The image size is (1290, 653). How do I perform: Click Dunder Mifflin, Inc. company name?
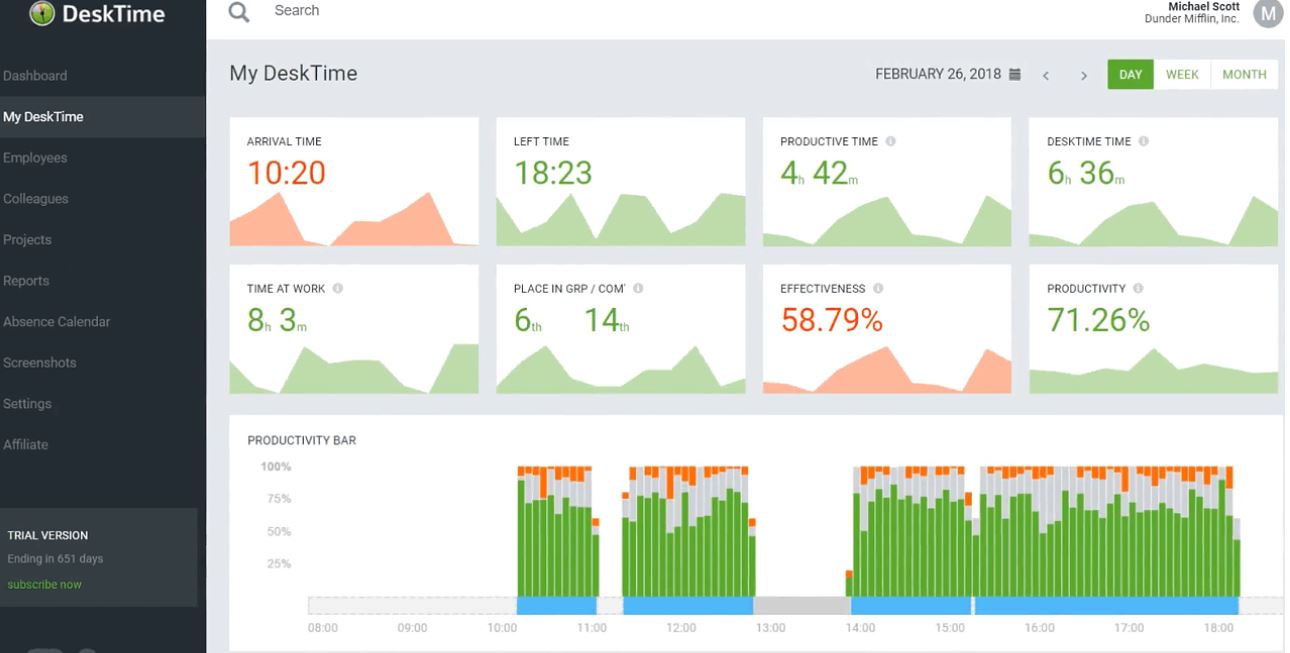click(1192, 19)
